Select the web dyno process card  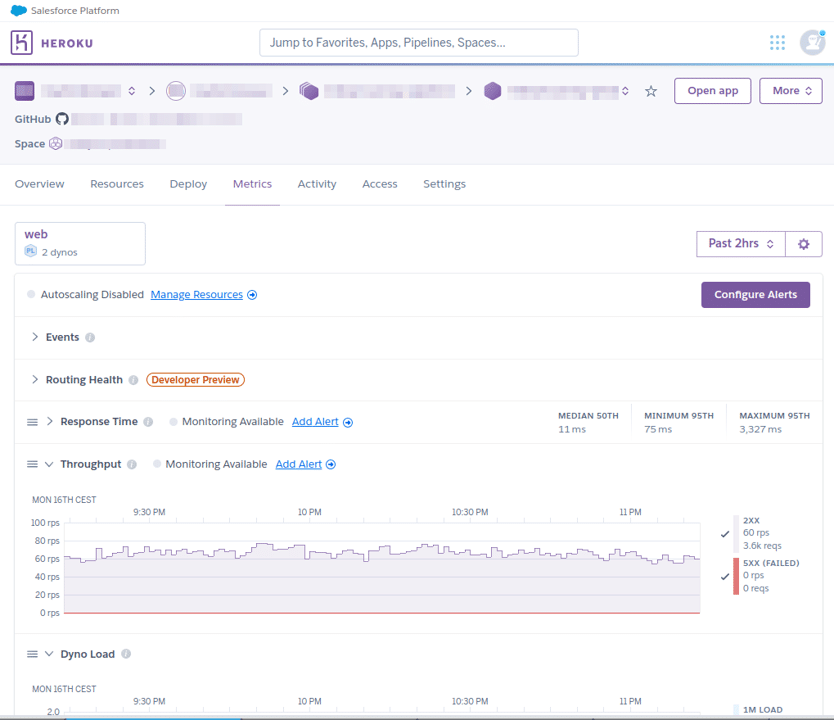(x=80, y=243)
